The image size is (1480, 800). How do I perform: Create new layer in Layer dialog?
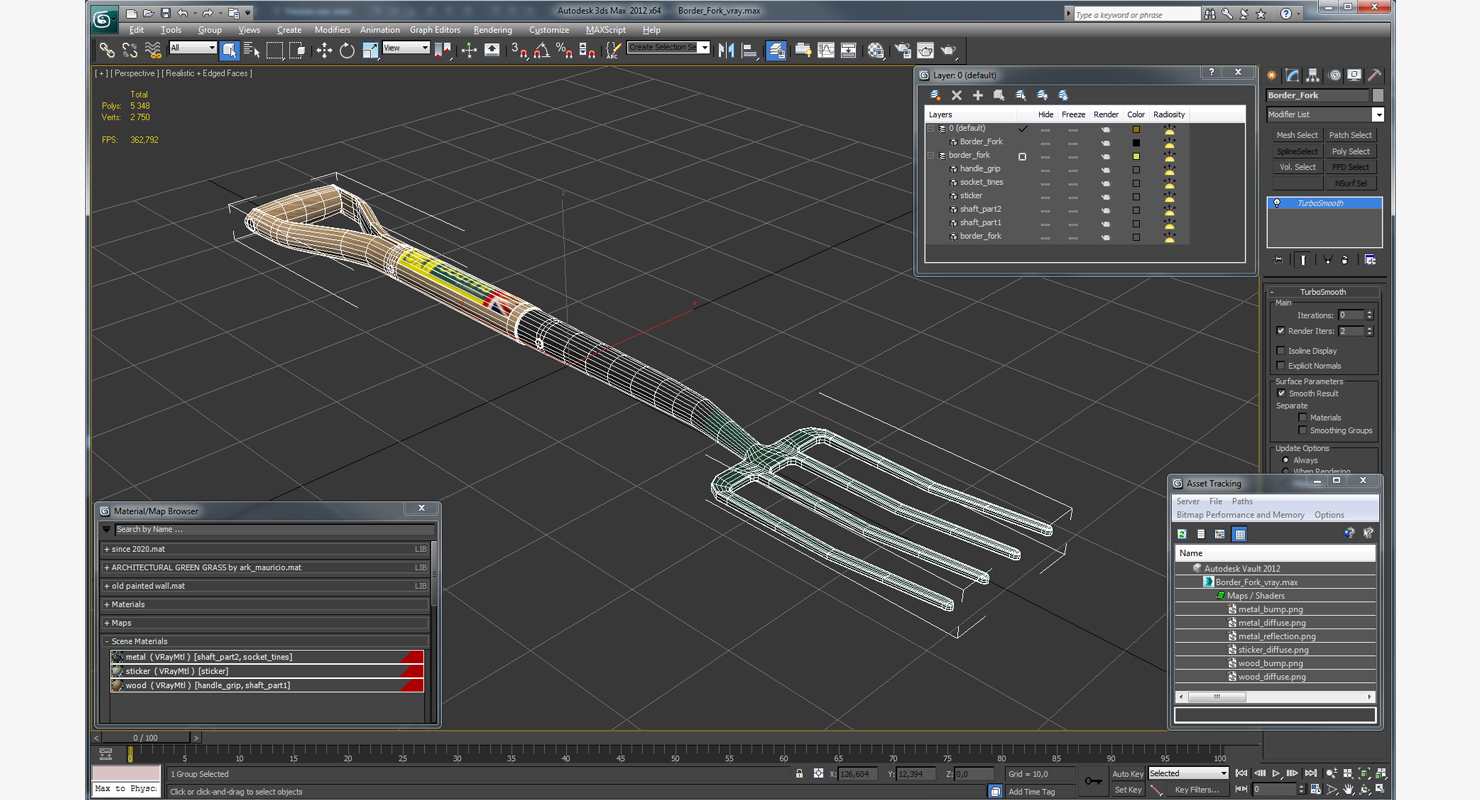[936, 95]
